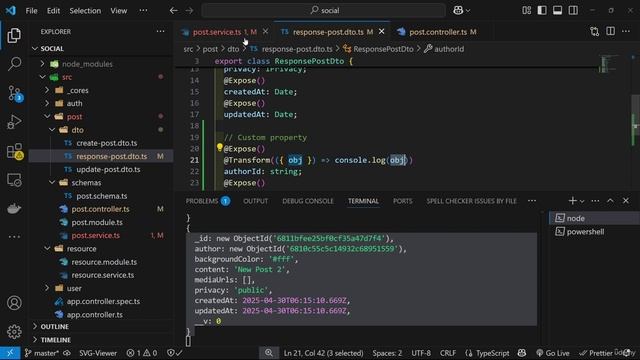Show errors and warnings count
The width and height of the screenshot is (640, 360).
click(x=141, y=353)
